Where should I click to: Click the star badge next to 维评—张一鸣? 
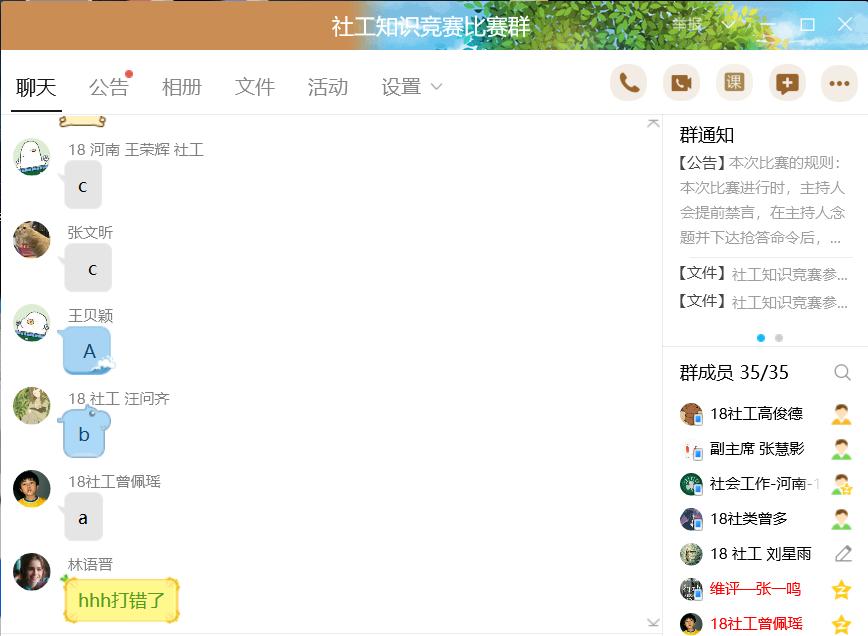[x=842, y=589]
